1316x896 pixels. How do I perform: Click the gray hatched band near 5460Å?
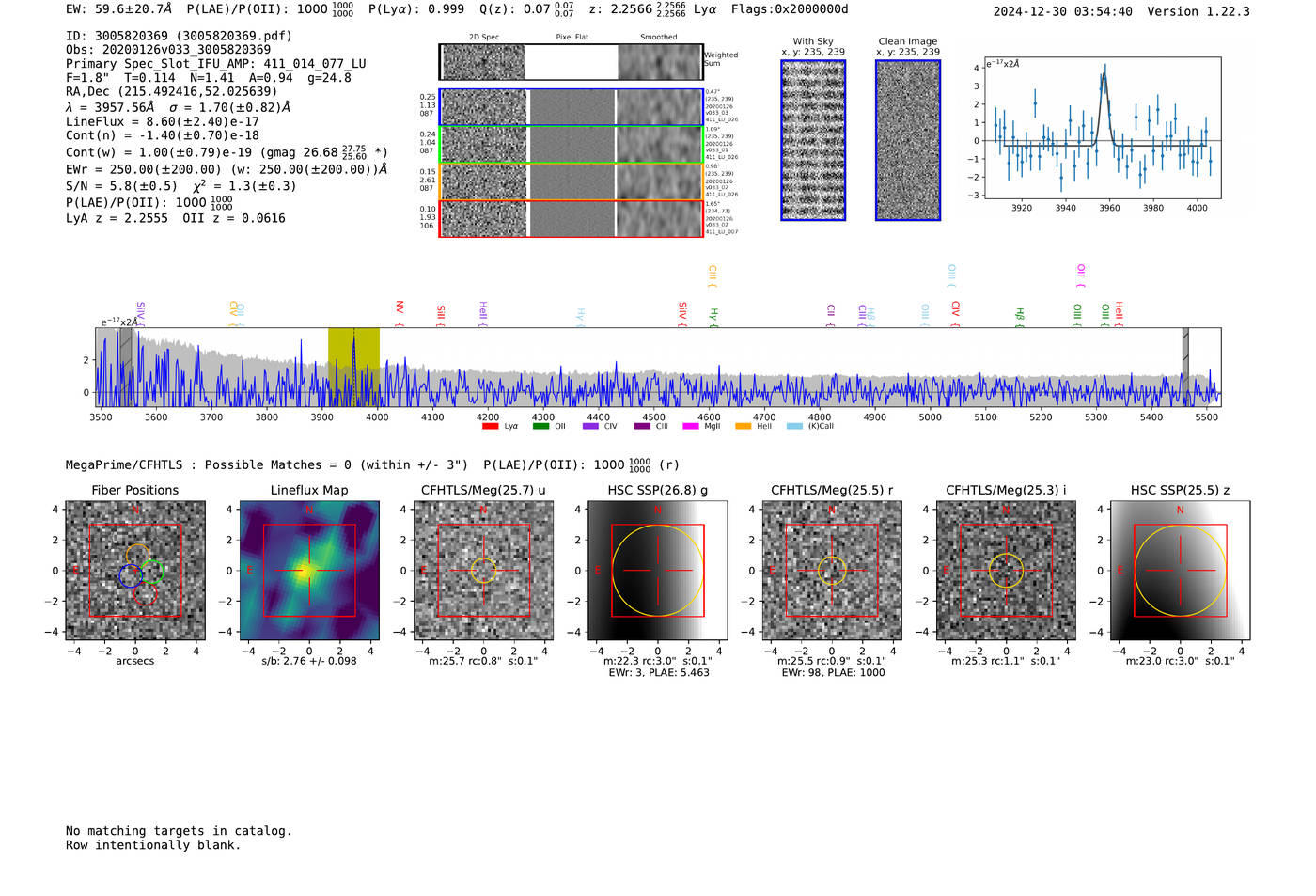click(x=1185, y=367)
